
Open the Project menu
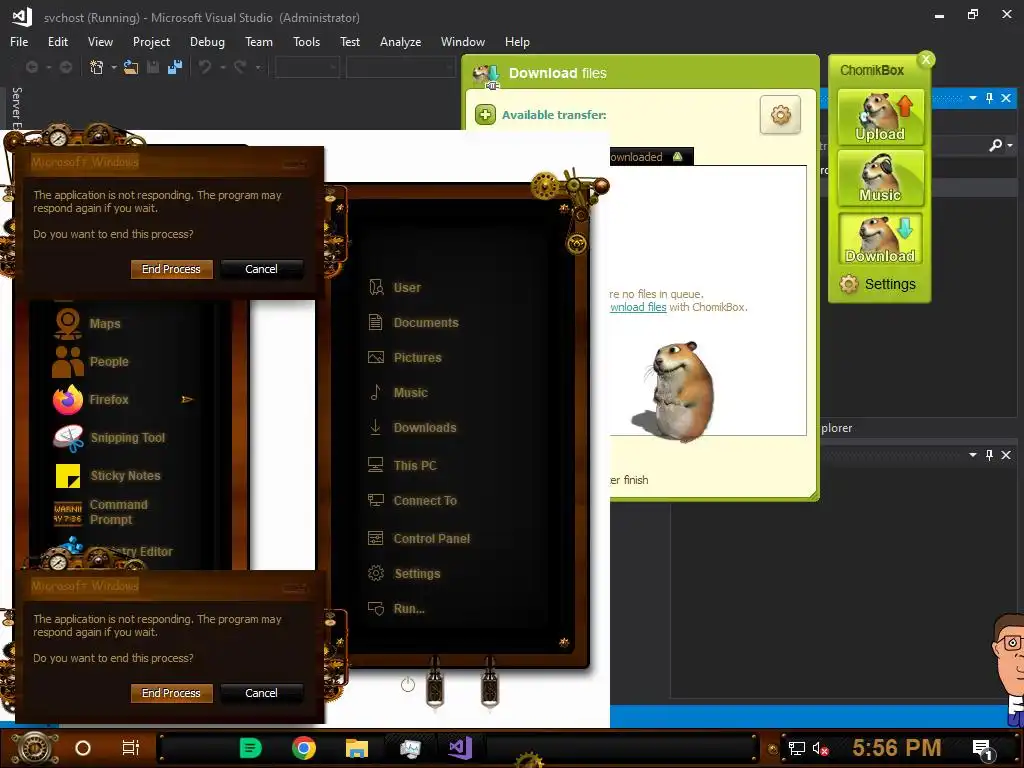(x=151, y=42)
